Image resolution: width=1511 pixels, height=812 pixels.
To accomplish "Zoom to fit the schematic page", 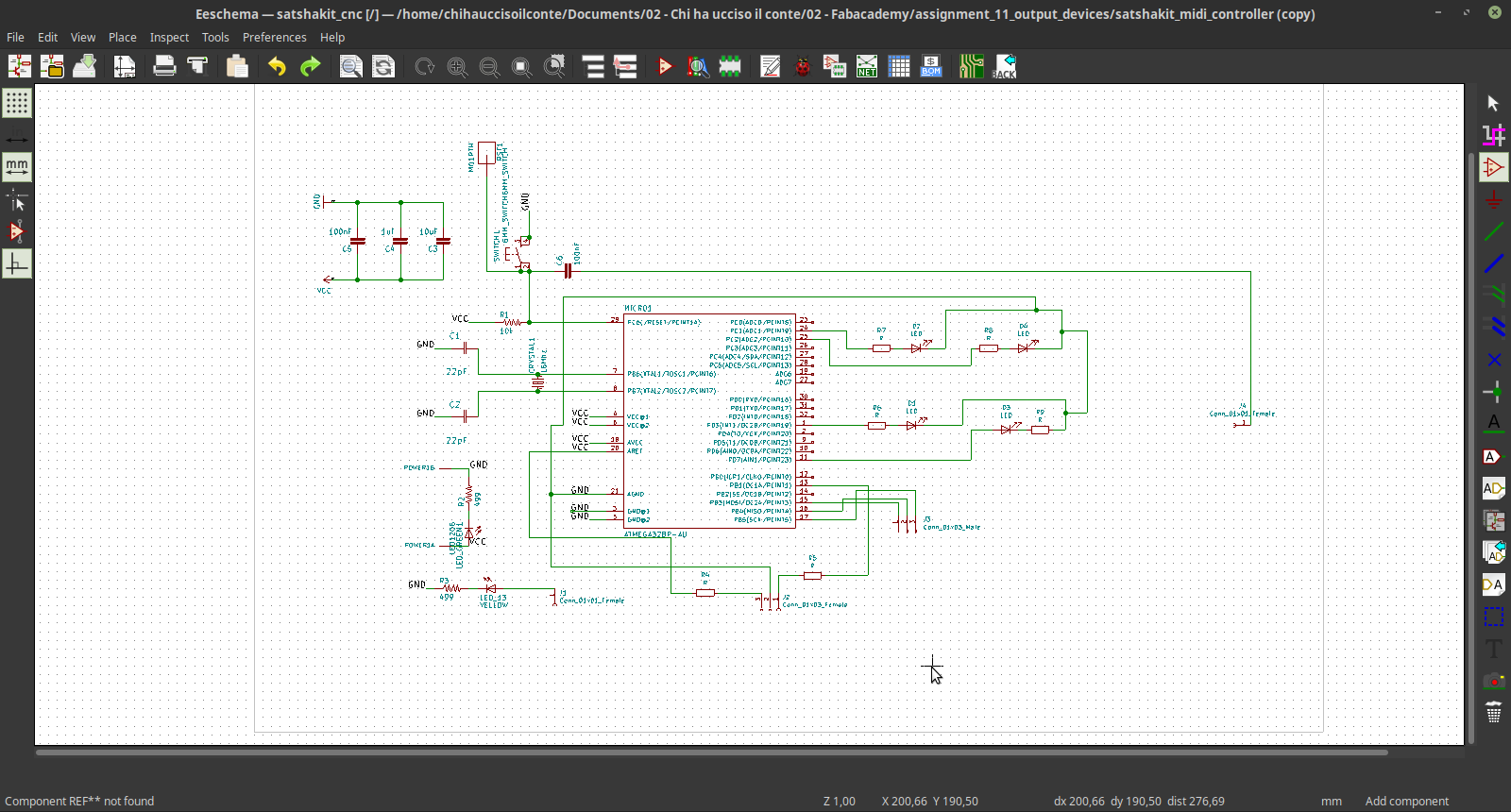I will tap(521, 66).
